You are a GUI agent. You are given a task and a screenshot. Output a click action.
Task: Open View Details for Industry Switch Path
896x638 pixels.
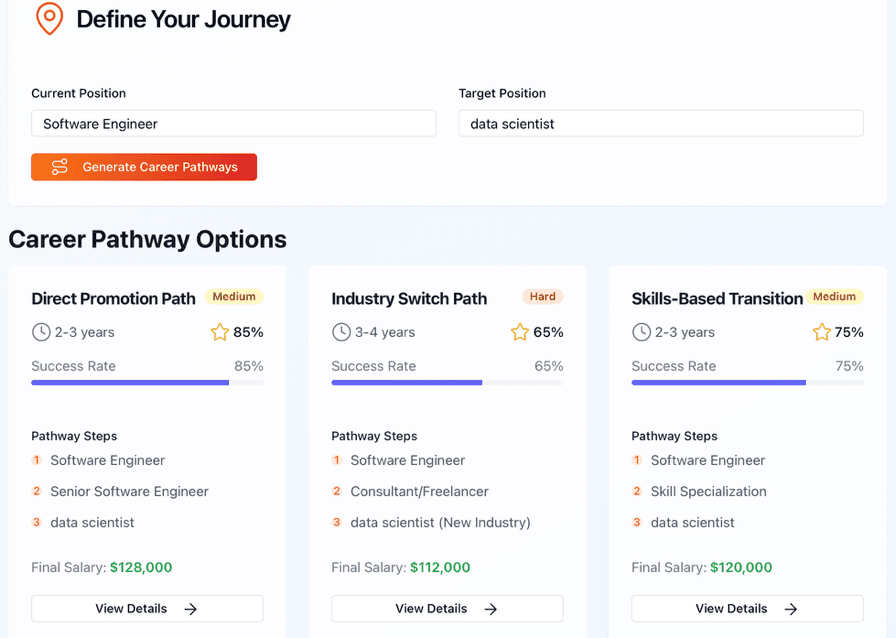click(x=447, y=608)
